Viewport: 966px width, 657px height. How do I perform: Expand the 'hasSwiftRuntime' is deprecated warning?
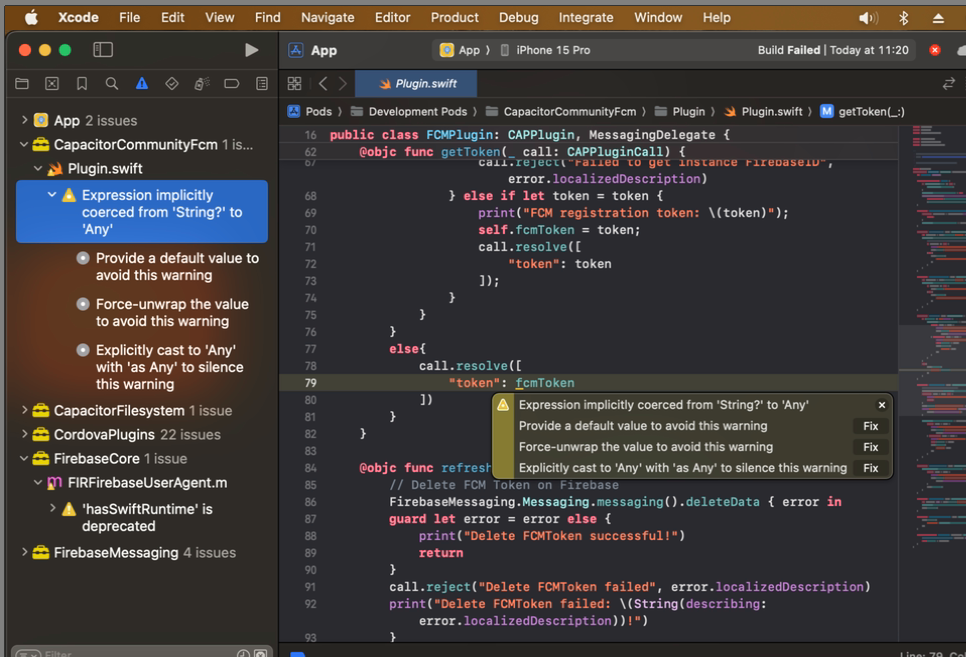click(x=52, y=508)
